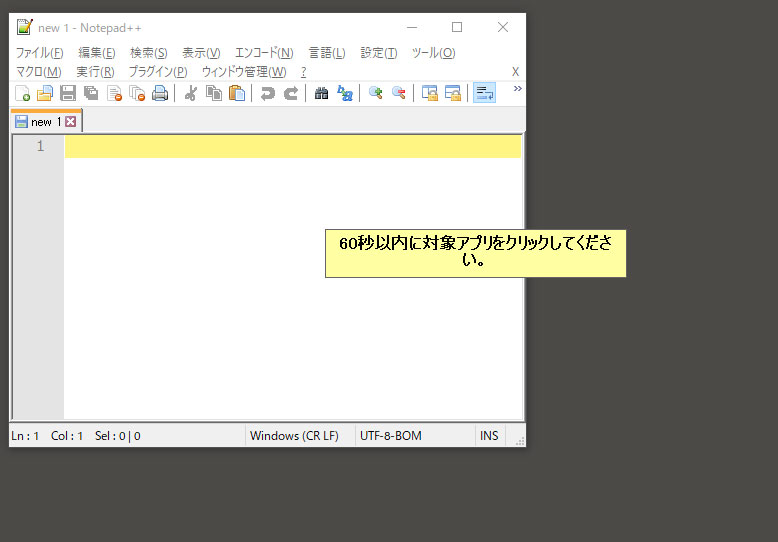Close the new 1 tab with red X
Viewport: 778px width, 542px height.
click(71, 122)
